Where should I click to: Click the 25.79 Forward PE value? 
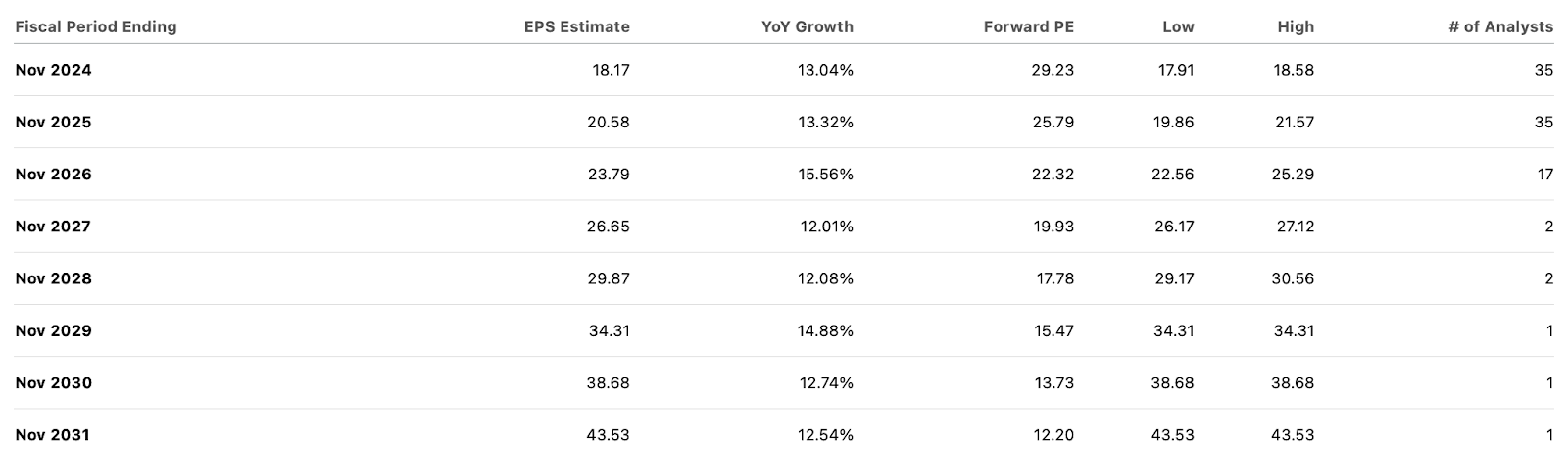point(1054,122)
